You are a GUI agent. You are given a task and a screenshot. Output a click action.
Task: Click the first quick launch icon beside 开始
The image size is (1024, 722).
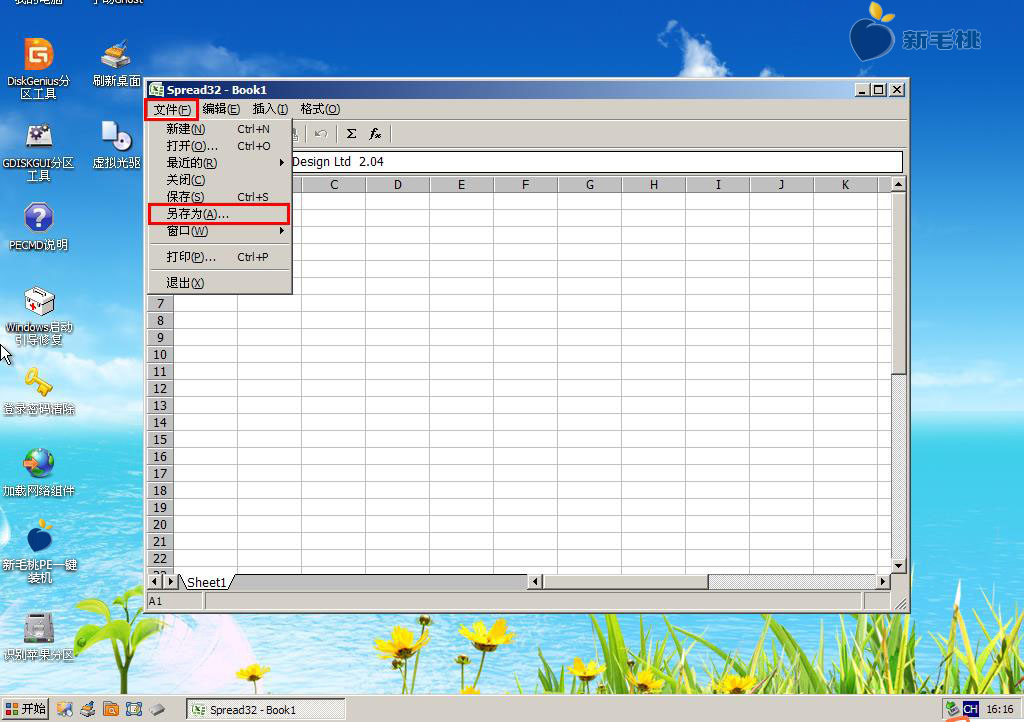(64, 709)
